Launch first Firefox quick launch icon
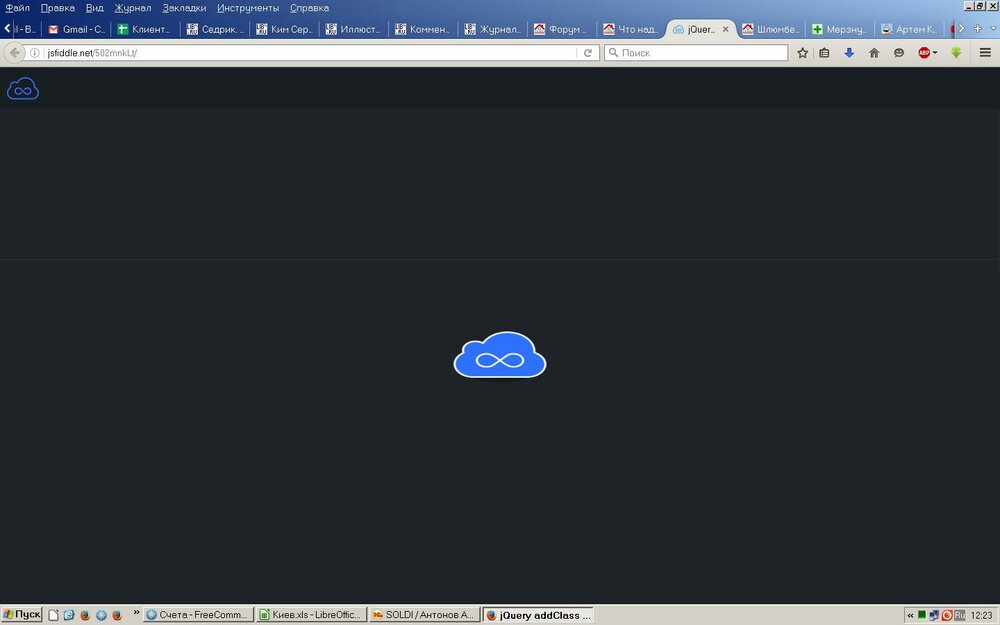The height and width of the screenshot is (625, 1000). pos(85,615)
